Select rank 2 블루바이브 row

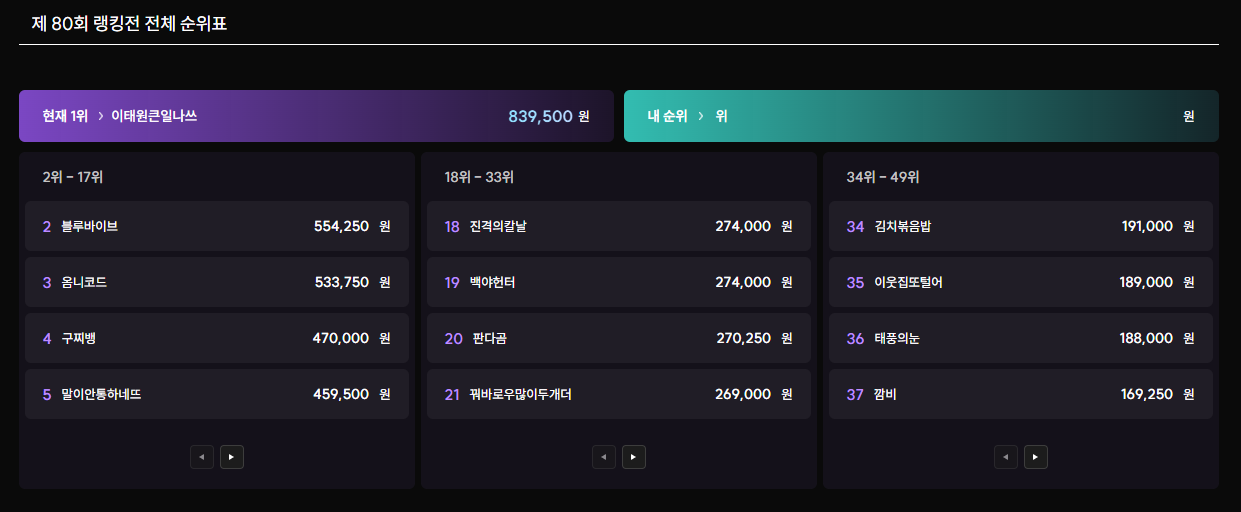(217, 226)
